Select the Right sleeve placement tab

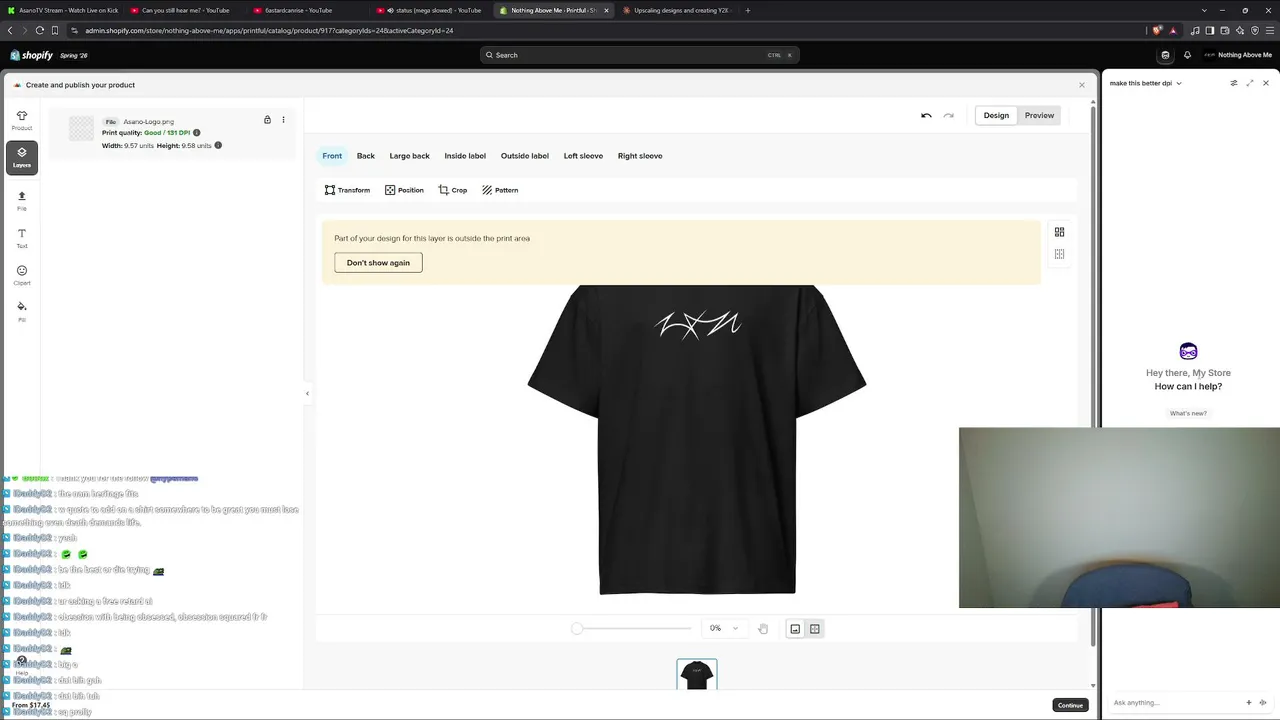click(640, 156)
